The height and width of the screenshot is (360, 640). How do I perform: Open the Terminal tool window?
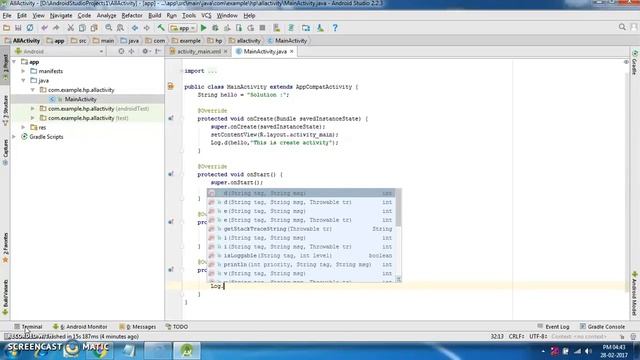click(x=28, y=327)
